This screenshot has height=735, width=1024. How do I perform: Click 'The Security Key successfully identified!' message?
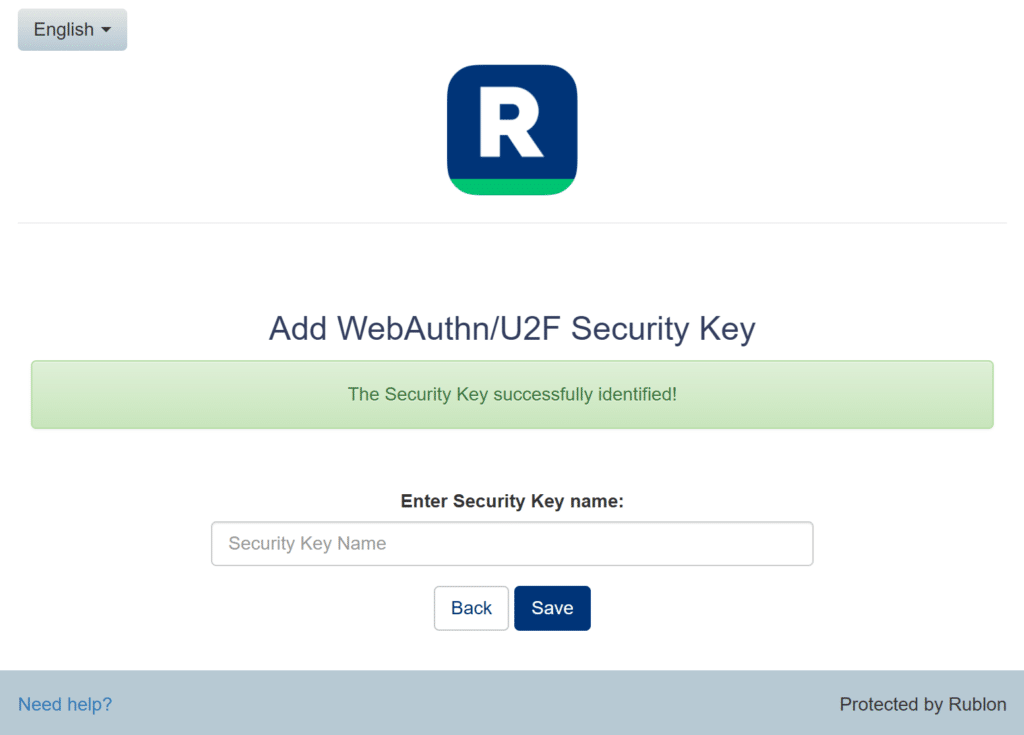[x=512, y=394]
